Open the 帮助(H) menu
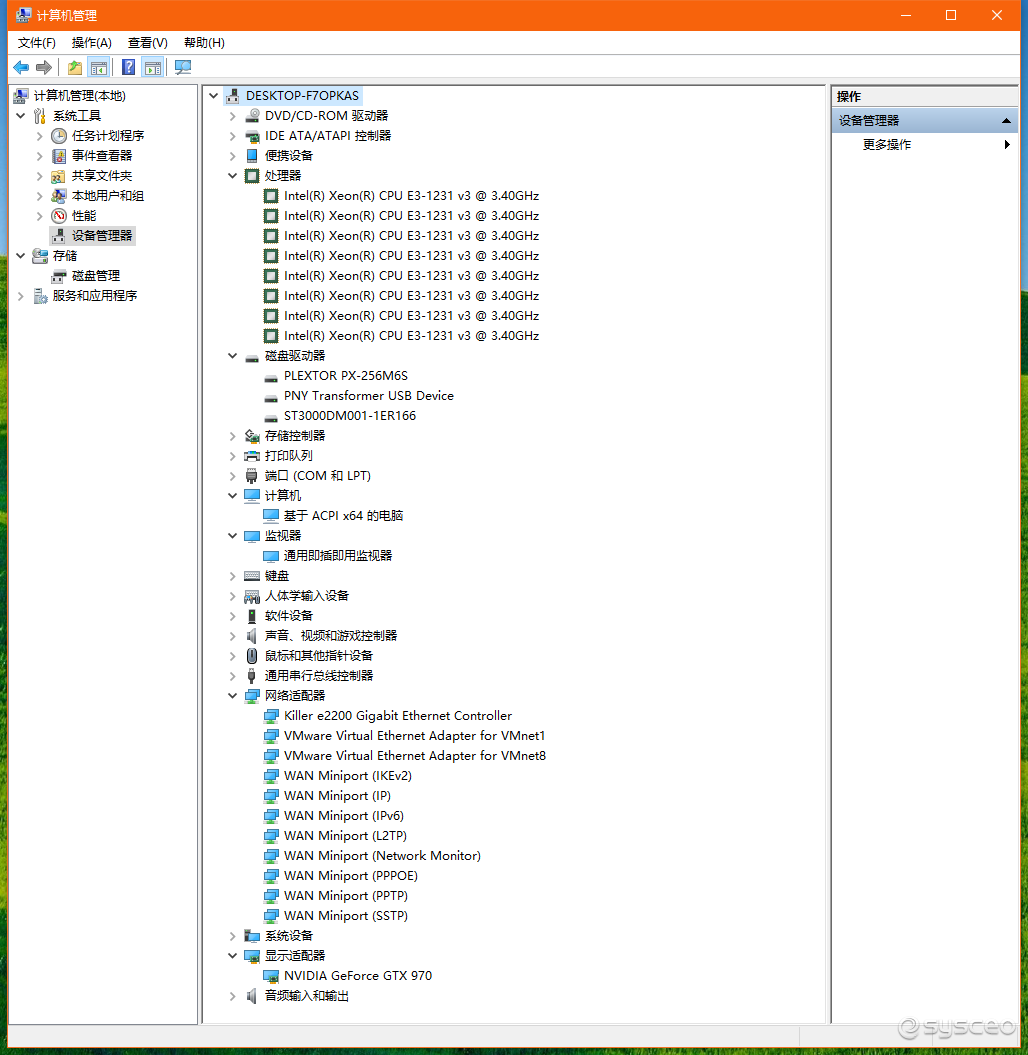Screen dimensions: 1028x1055 [x=204, y=42]
